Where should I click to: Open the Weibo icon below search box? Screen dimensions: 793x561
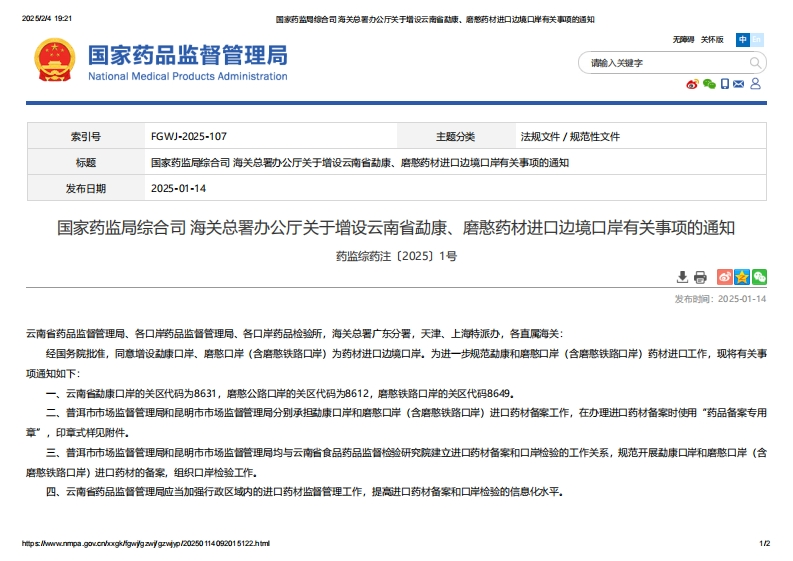[x=691, y=84]
